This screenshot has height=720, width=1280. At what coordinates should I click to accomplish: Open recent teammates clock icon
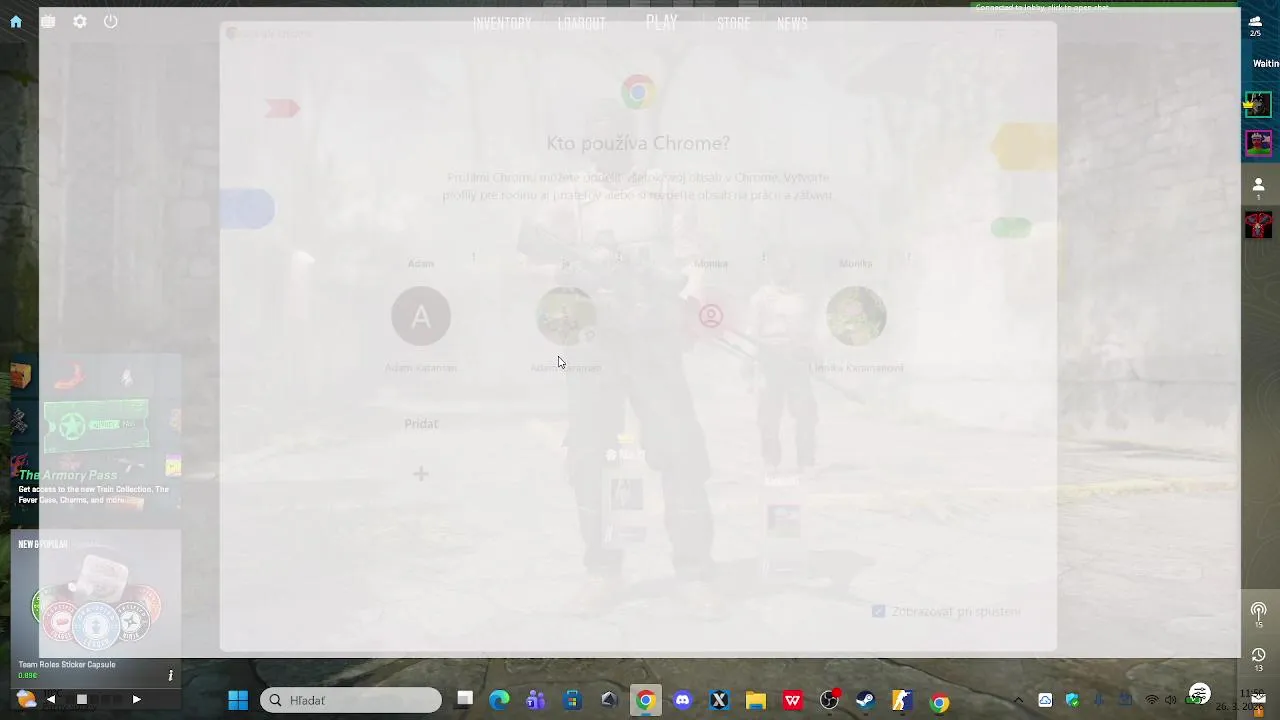(x=1258, y=658)
